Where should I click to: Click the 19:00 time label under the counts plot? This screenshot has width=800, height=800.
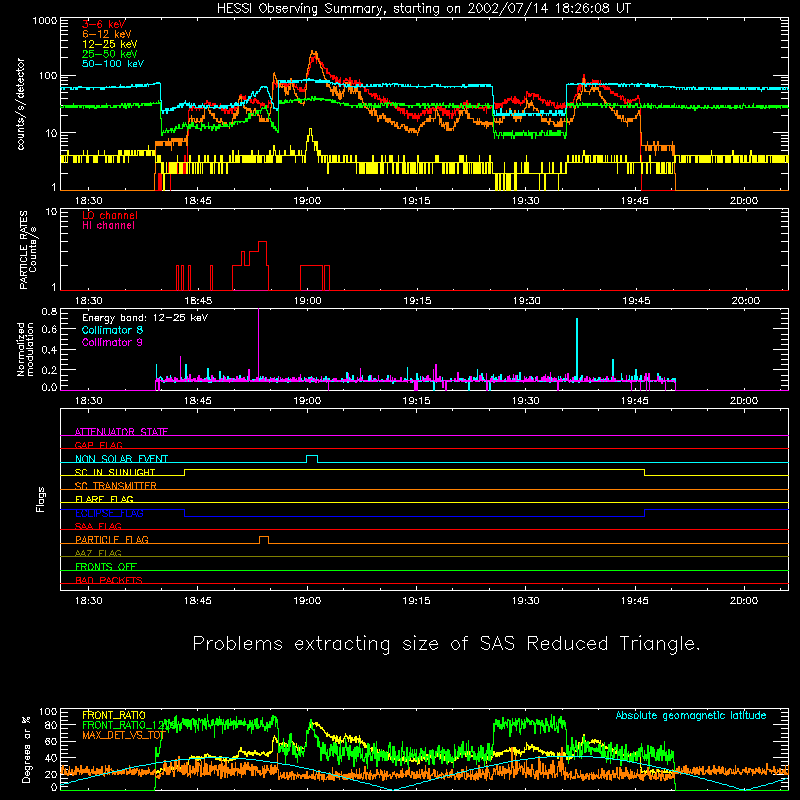click(x=307, y=201)
